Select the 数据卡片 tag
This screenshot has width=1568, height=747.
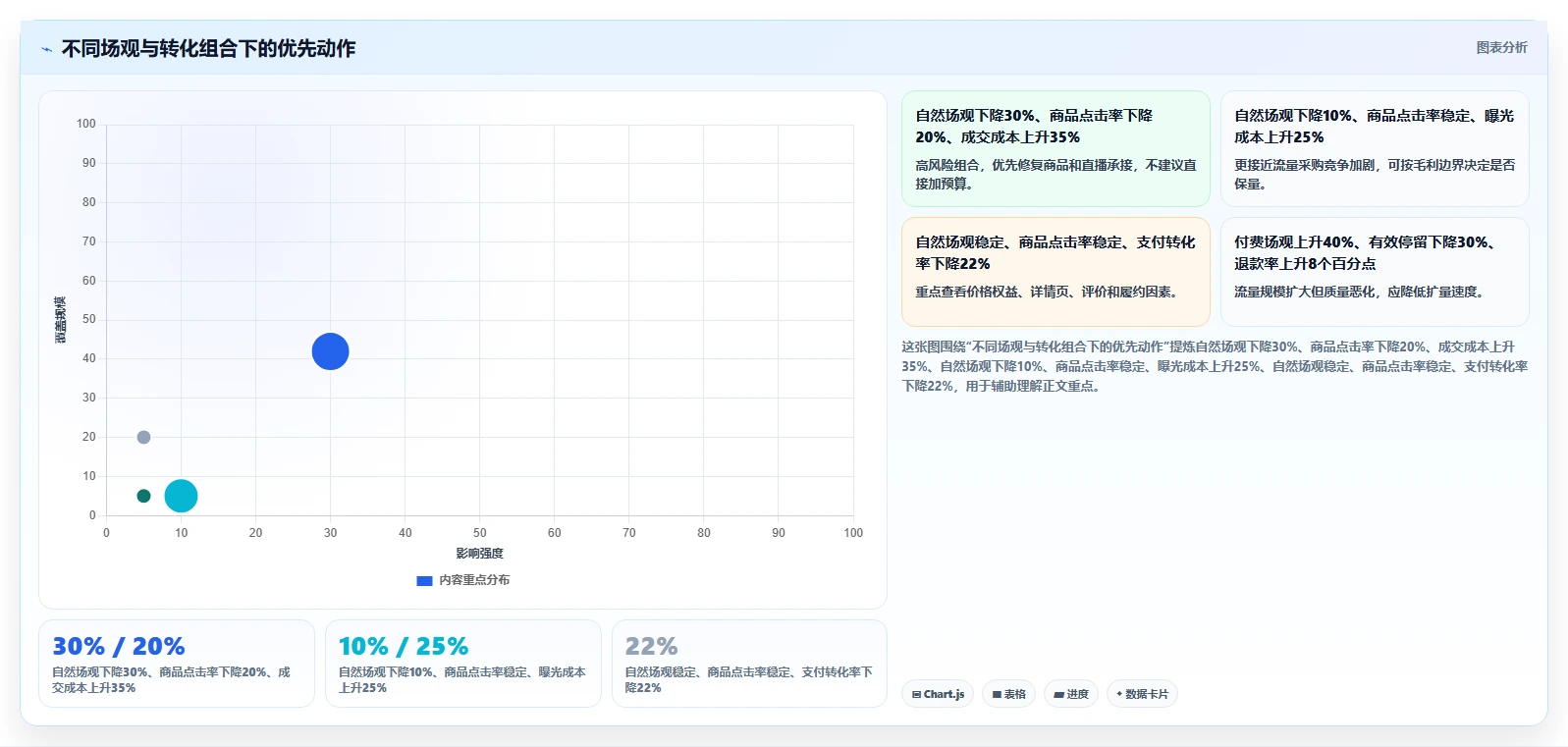(x=1142, y=694)
